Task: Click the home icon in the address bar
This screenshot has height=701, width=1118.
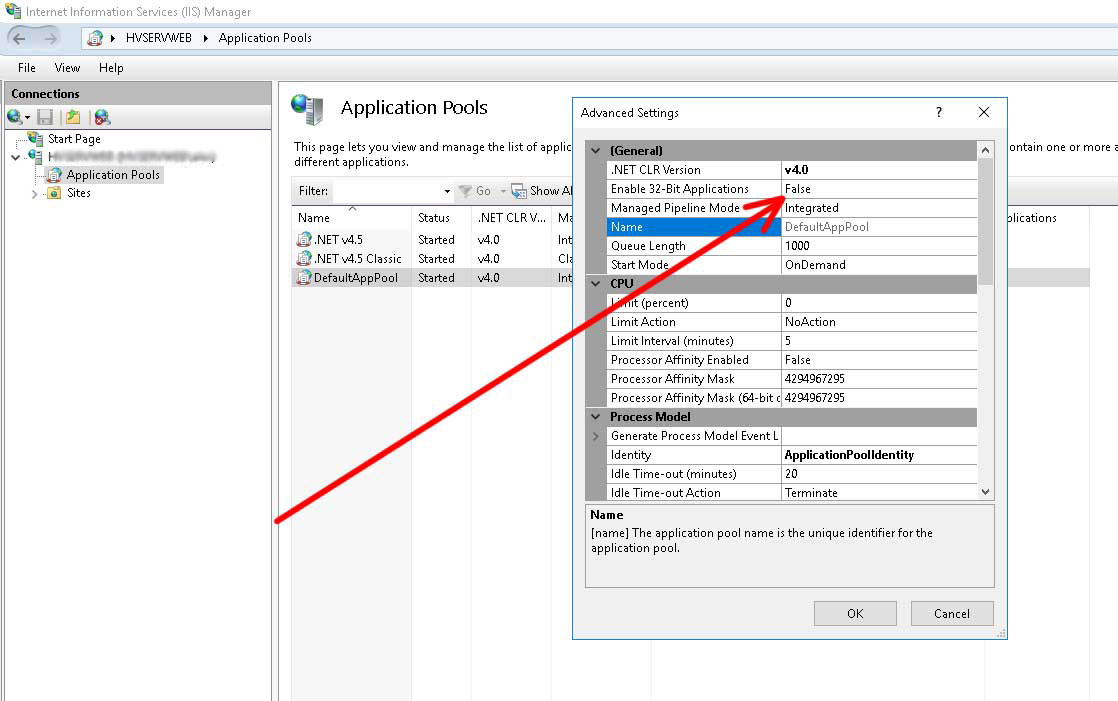Action: (x=95, y=39)
